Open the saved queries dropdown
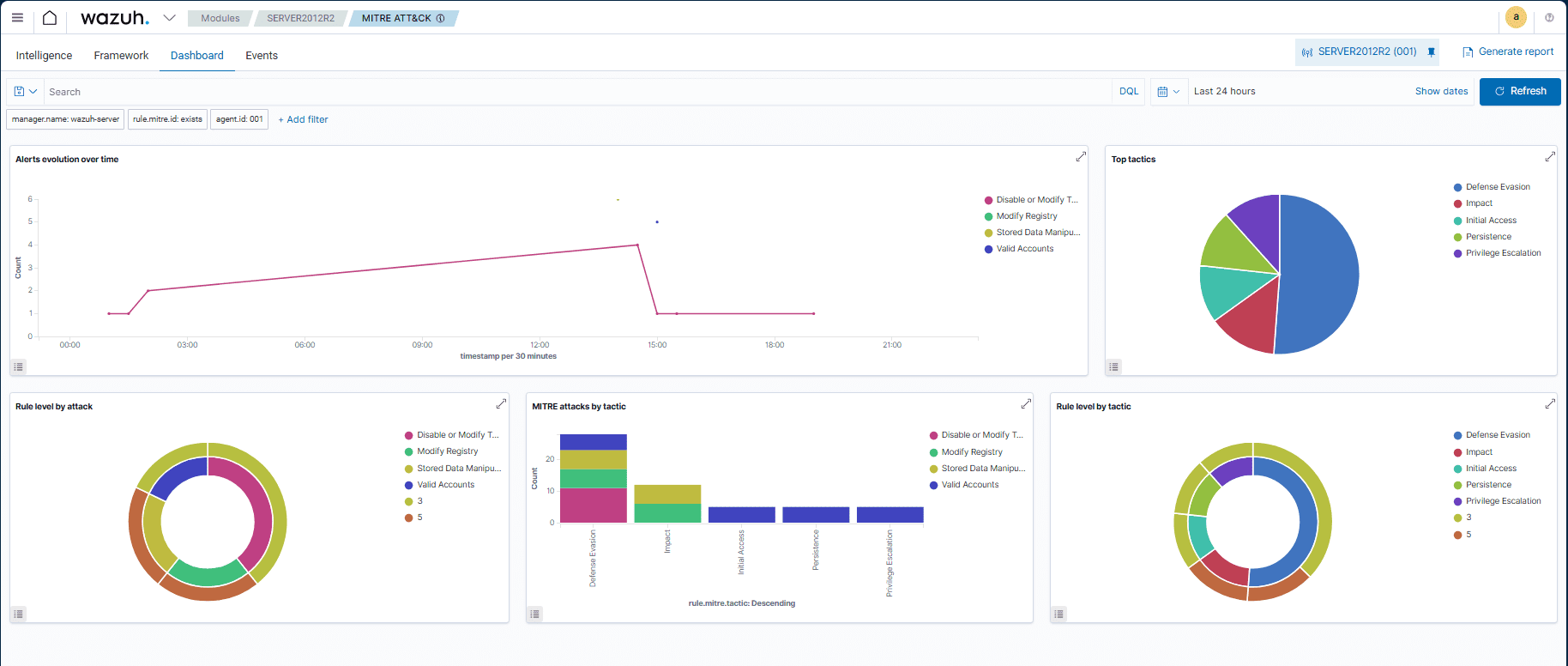 25,92
